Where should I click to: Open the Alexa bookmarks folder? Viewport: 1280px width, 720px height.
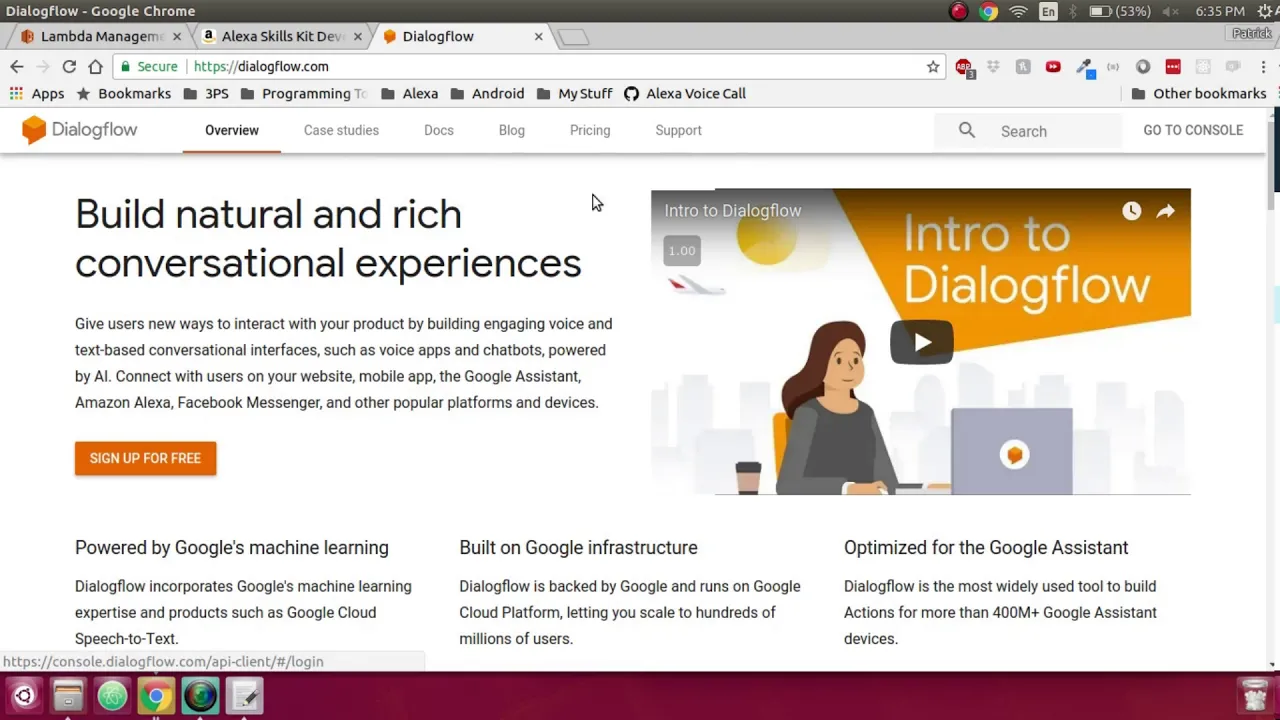pos(410,93)
